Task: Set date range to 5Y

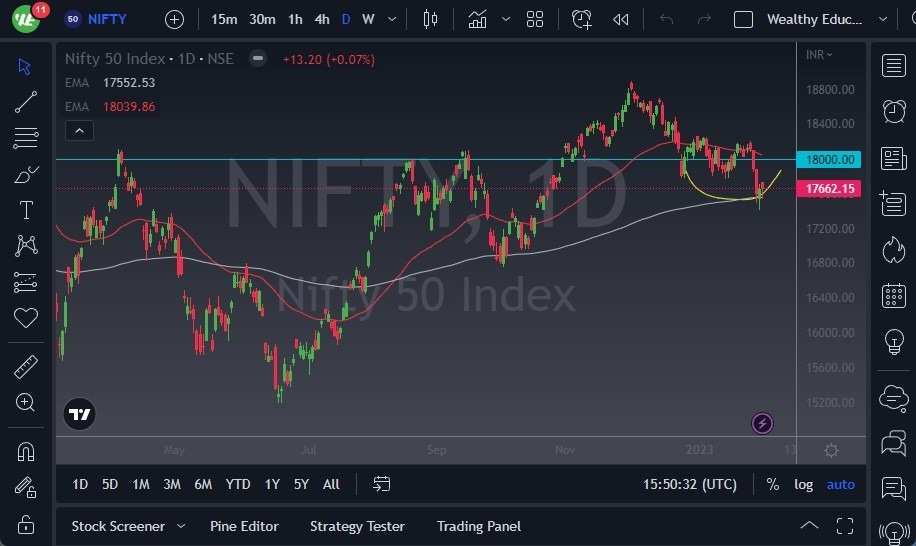Action: [x=301, y=484]
